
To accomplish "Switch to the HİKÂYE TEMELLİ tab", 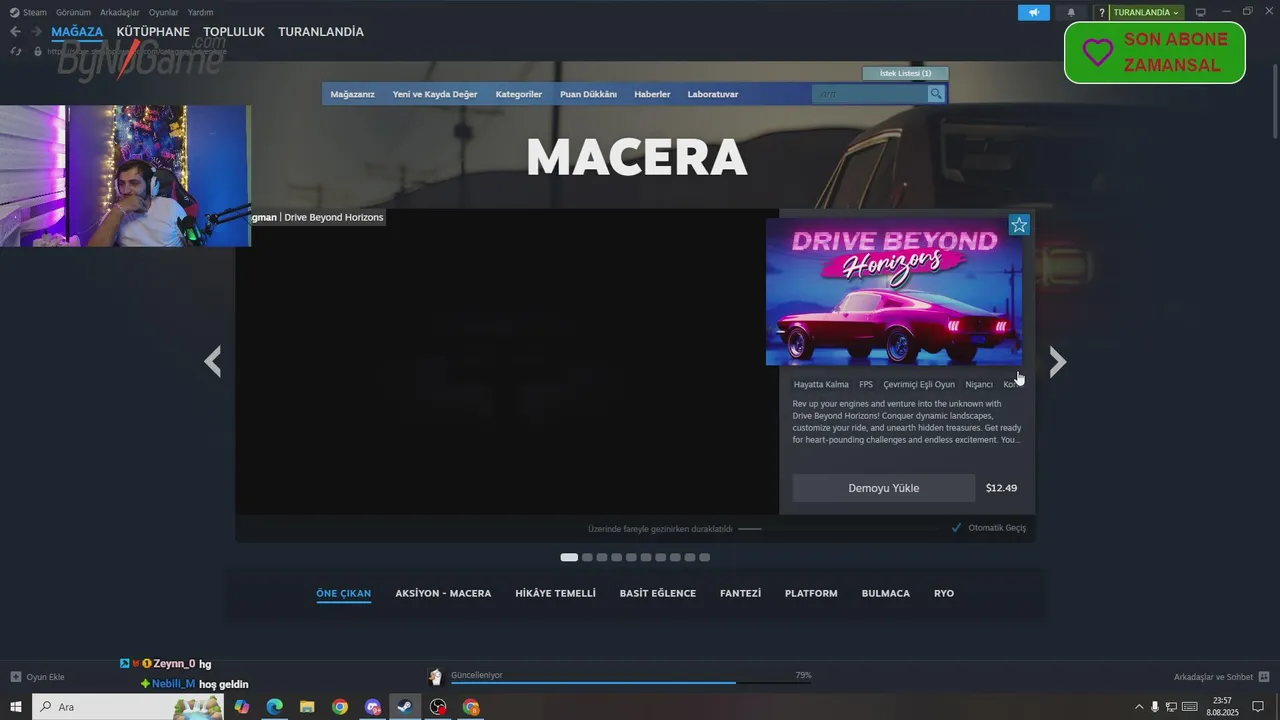I will 555,593.
